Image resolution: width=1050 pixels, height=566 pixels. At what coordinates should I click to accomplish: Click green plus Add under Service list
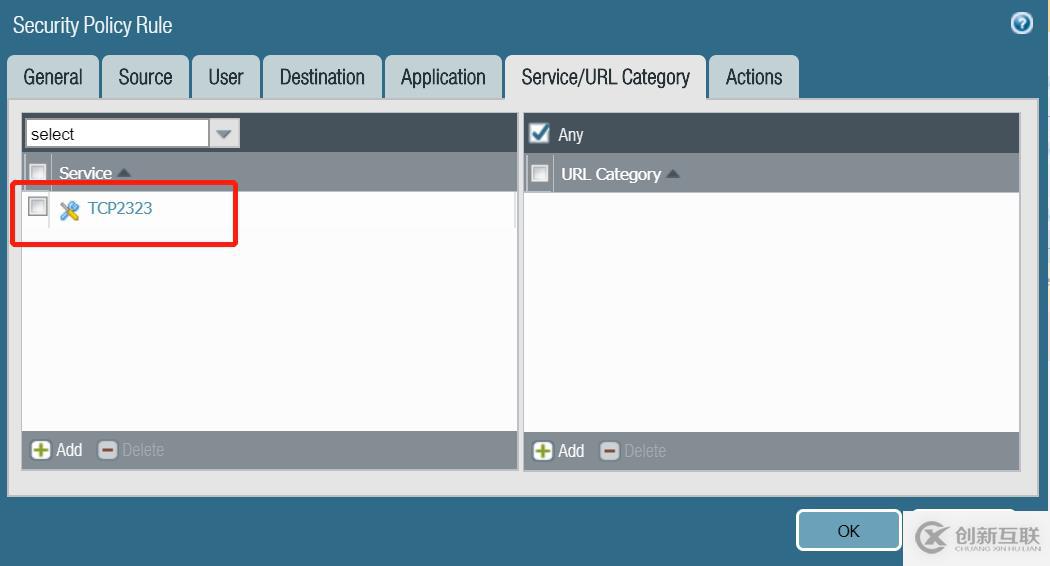click(x=41, y=450)
